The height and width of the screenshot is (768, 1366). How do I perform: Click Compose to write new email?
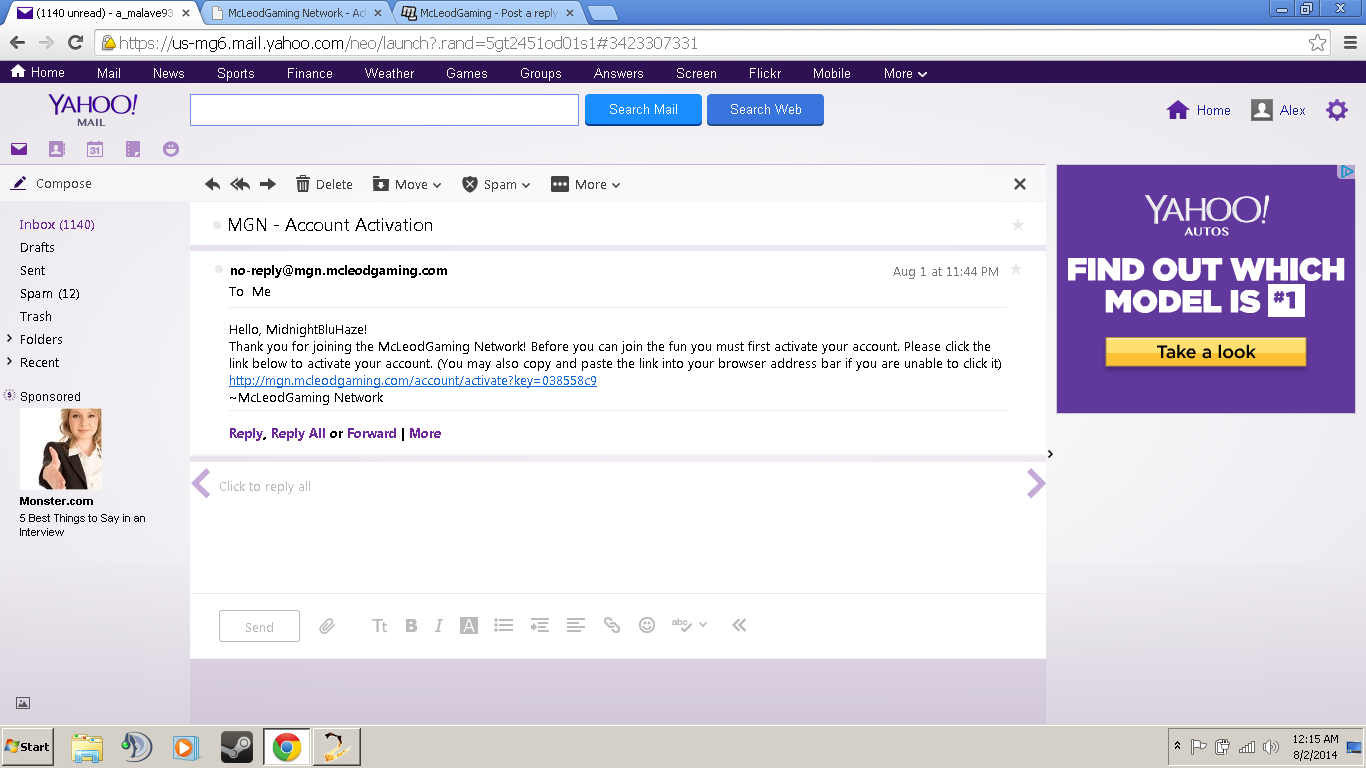51,184
